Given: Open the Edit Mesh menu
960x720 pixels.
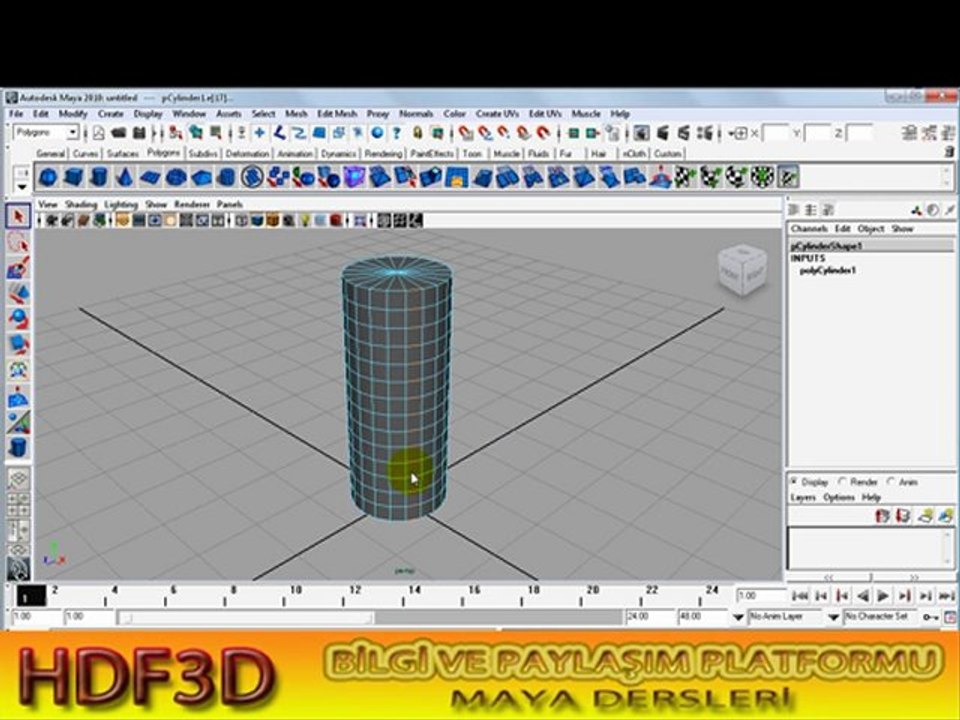Looking at the screenshot, I should [x=337, y=114].
